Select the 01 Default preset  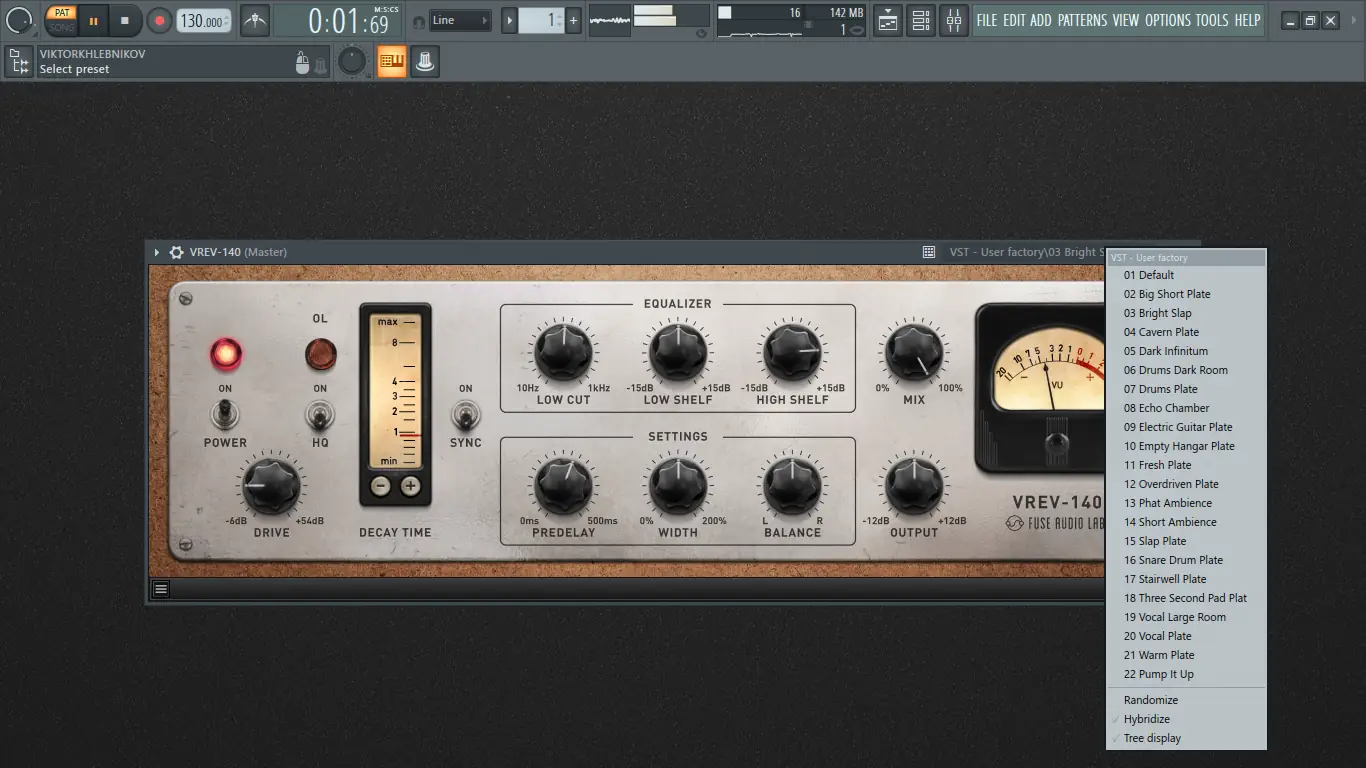1186,275
